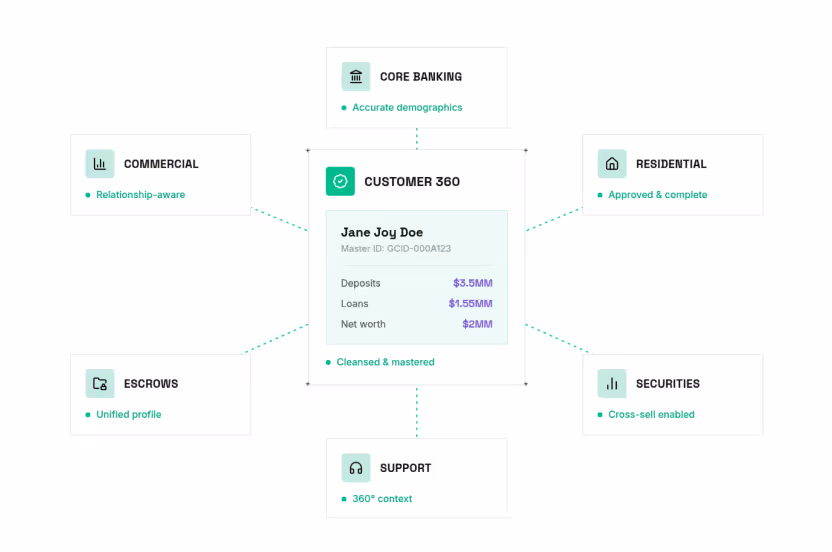Click the 'Accurate demographics' label
This screenshot has height=552, width=832.
pos(407,108)
